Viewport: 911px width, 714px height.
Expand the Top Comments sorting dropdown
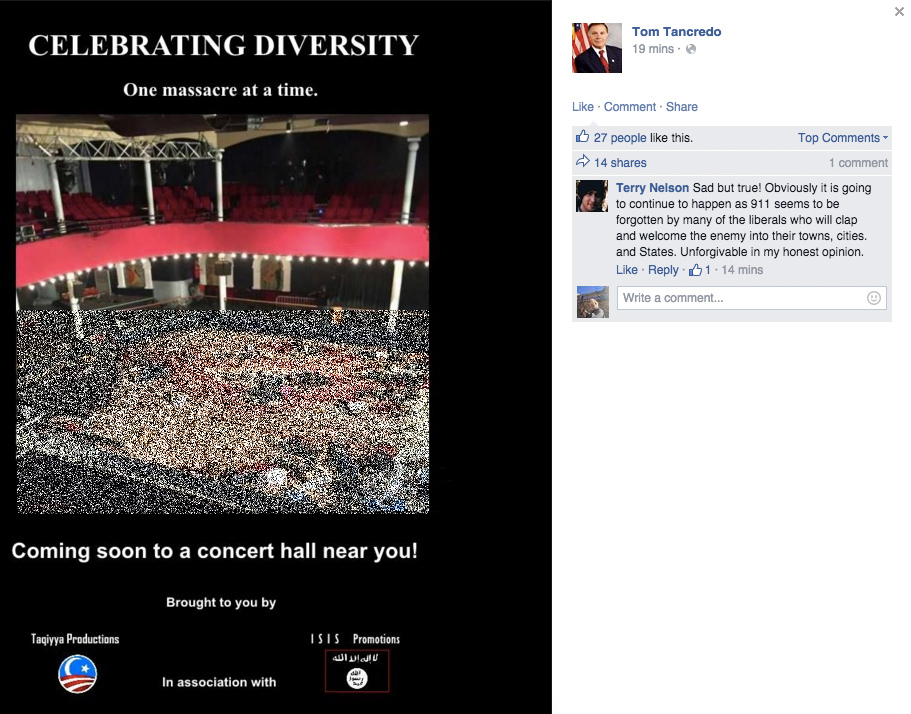[842, 138]
